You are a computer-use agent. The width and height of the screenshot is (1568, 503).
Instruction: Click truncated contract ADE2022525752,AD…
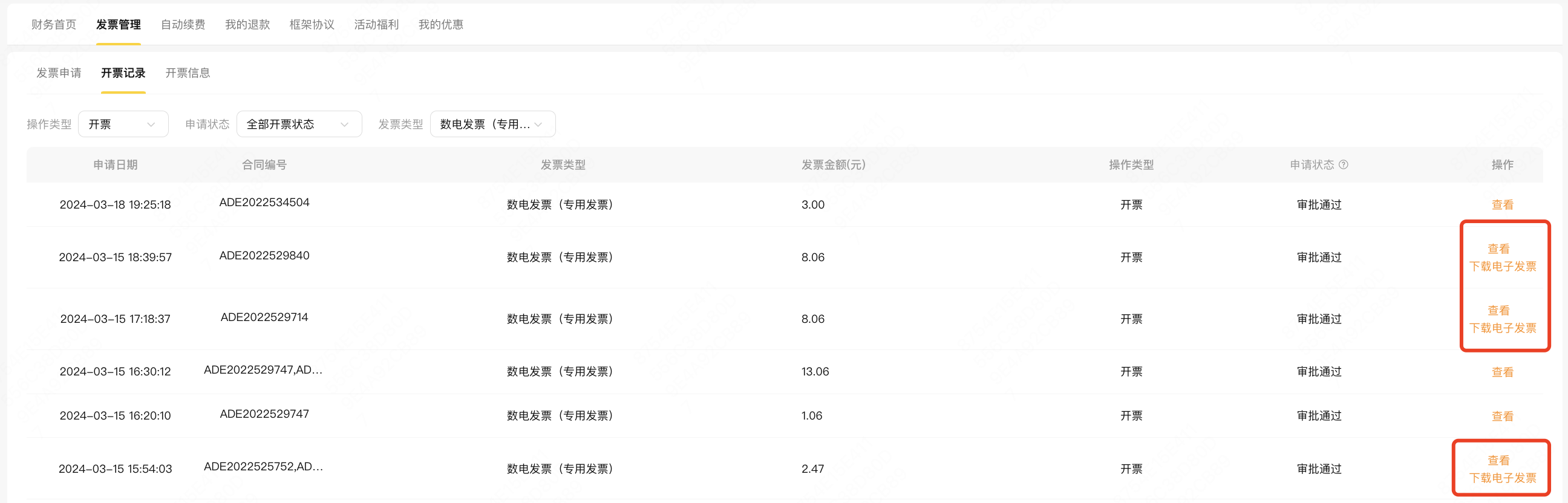[264, 467]
